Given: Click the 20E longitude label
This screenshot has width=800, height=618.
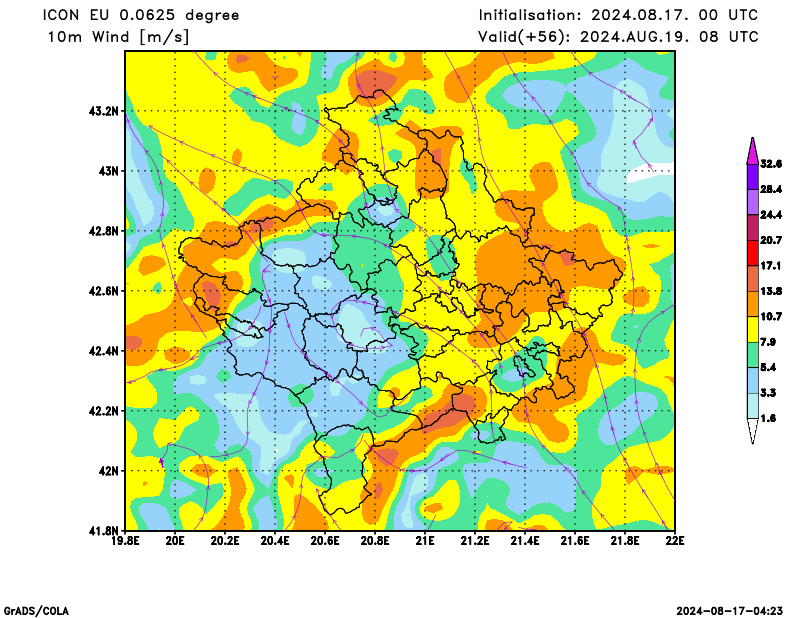Looking at the screenshot, I should tap(175, 540).
